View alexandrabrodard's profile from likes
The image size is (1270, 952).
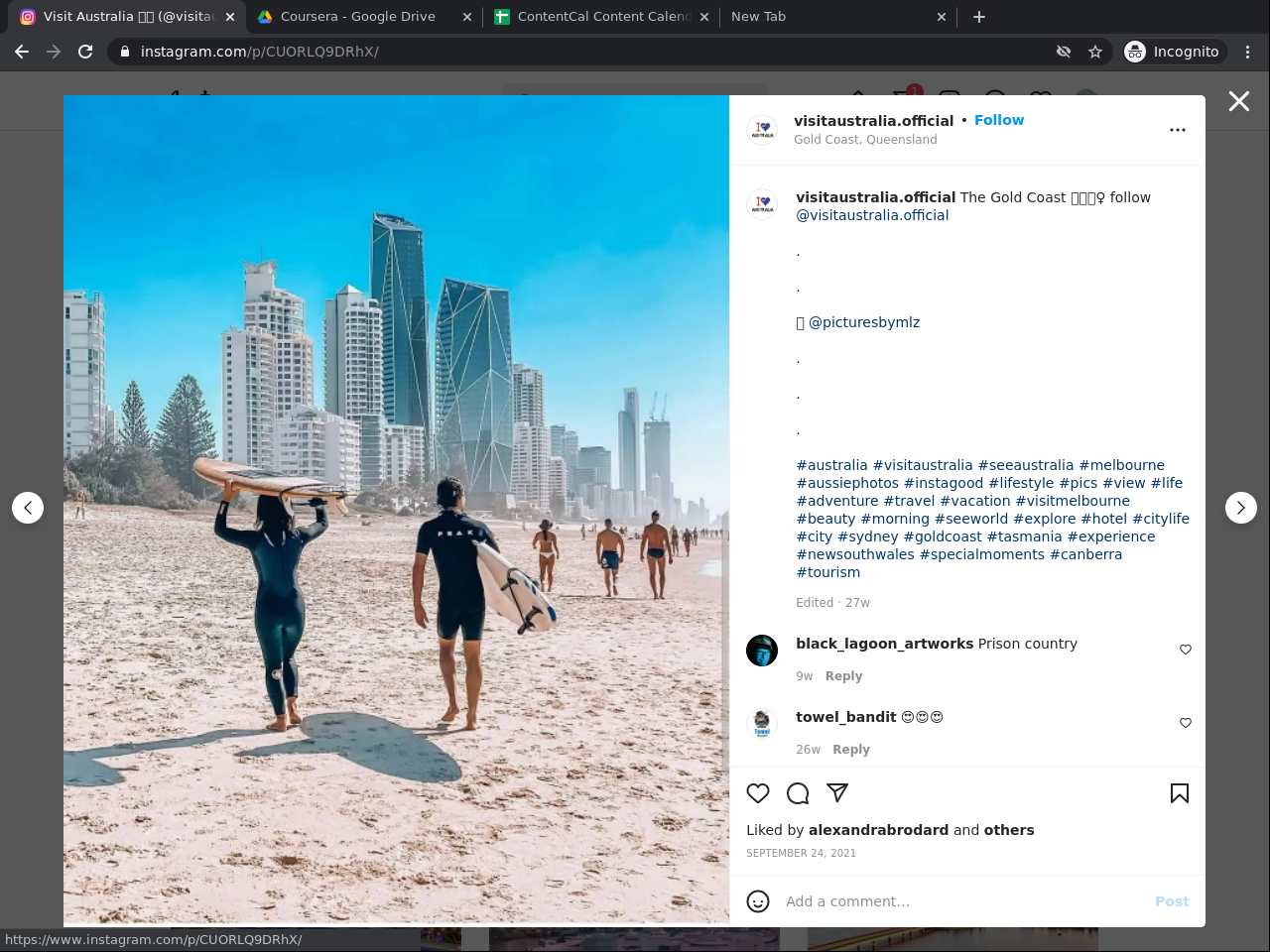tap(879, 830)
